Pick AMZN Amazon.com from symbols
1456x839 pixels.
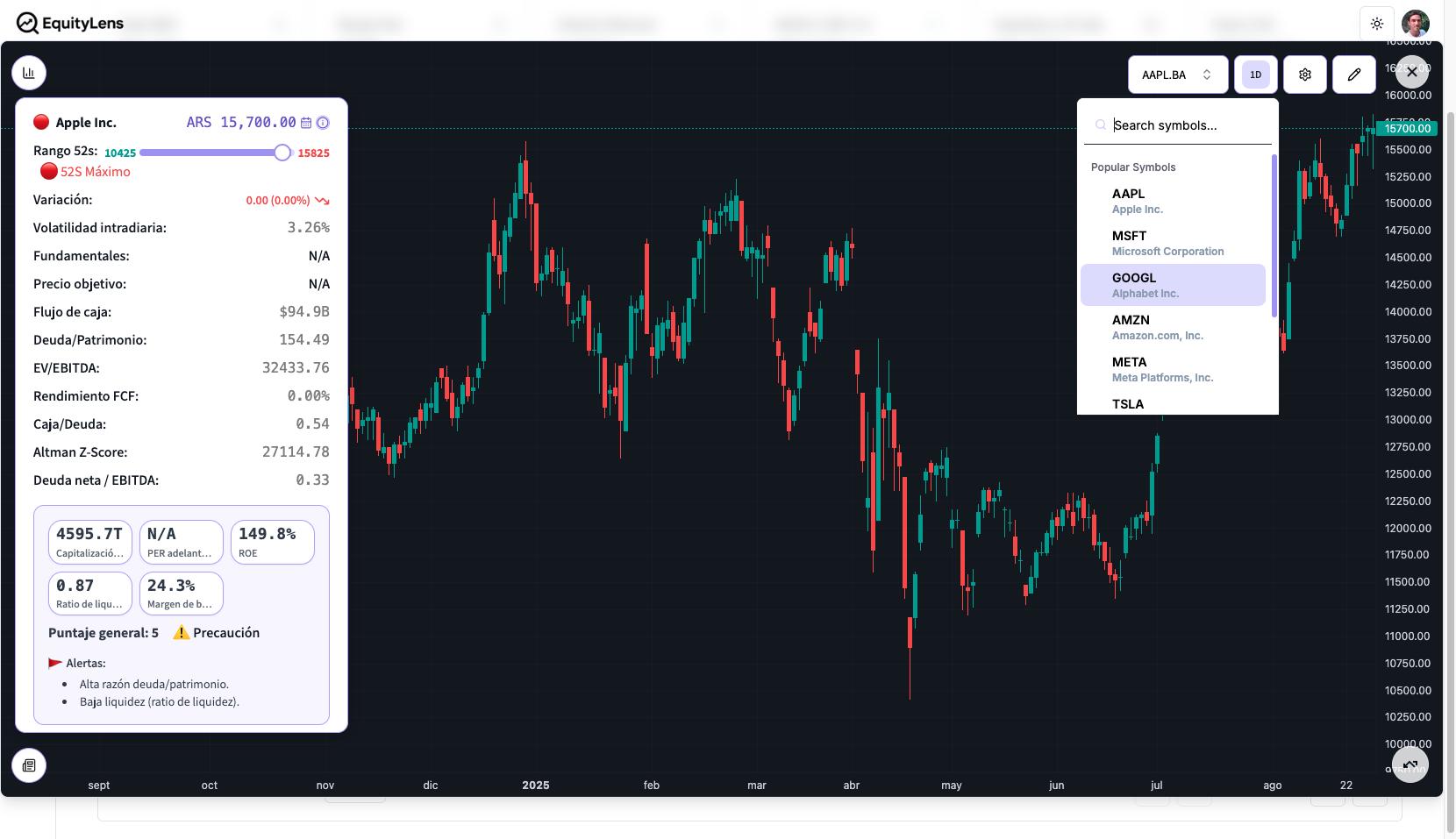(1173, 327)
